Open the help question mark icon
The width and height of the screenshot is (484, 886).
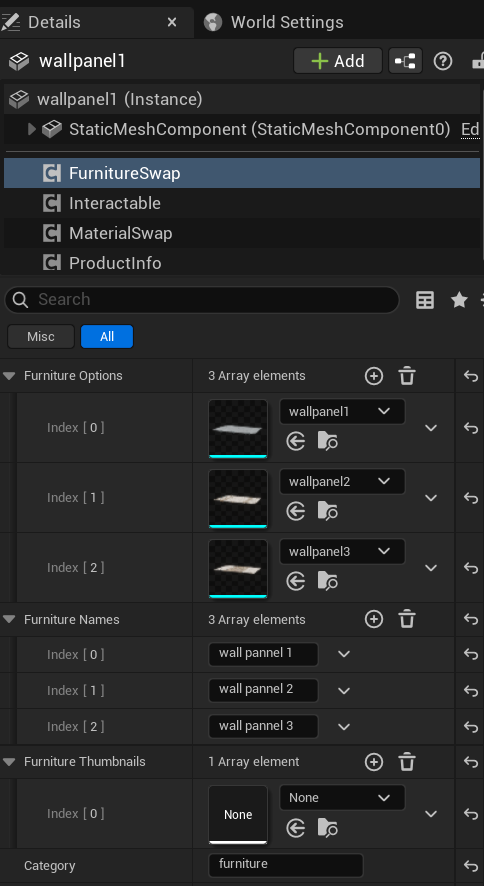pos(442,61)
